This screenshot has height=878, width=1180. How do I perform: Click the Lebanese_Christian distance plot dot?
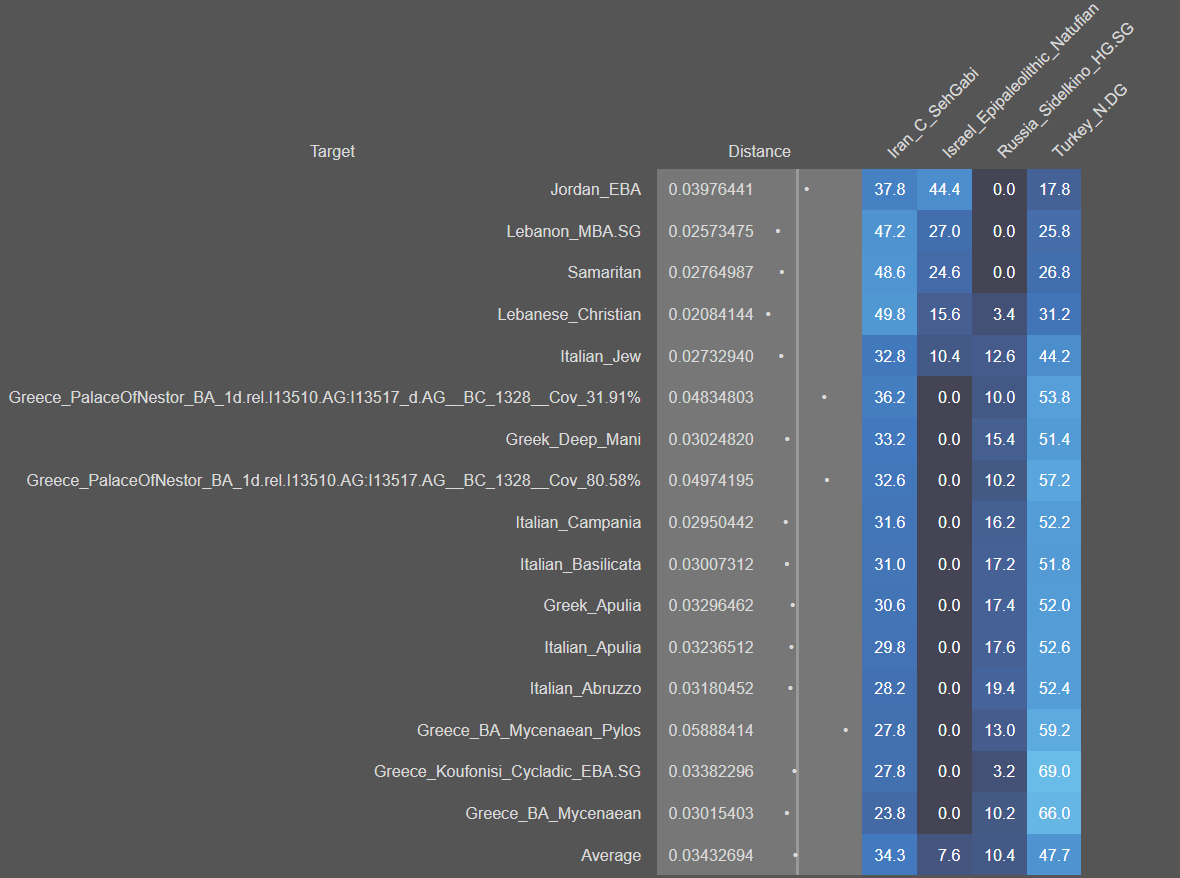[x=768, y=314]
